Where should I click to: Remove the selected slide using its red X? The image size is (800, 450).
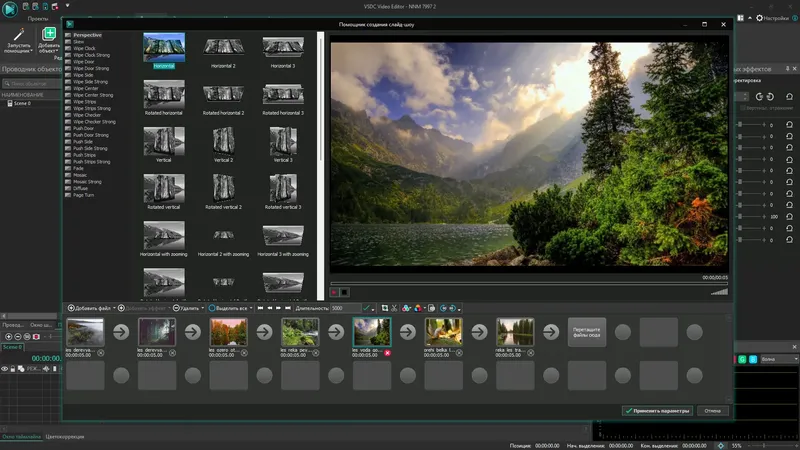pyautogui.click(x=387, y=353)
